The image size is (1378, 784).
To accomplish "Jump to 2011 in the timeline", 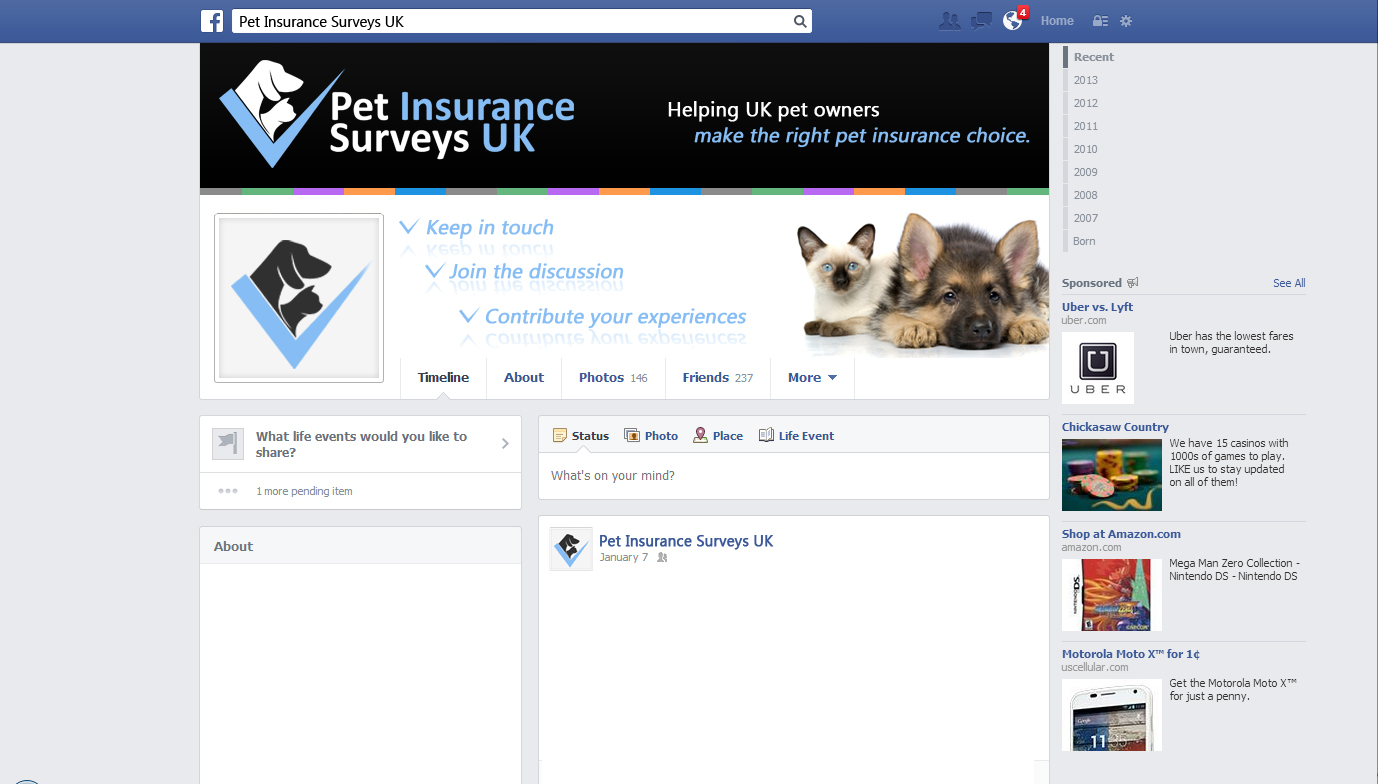I will 1086,126.
